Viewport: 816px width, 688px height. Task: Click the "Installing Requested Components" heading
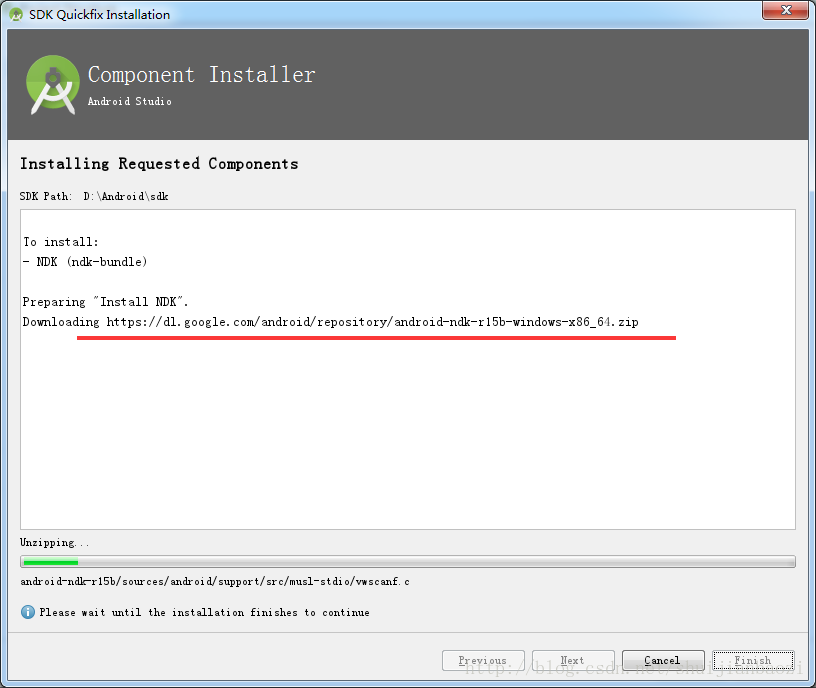159,164
